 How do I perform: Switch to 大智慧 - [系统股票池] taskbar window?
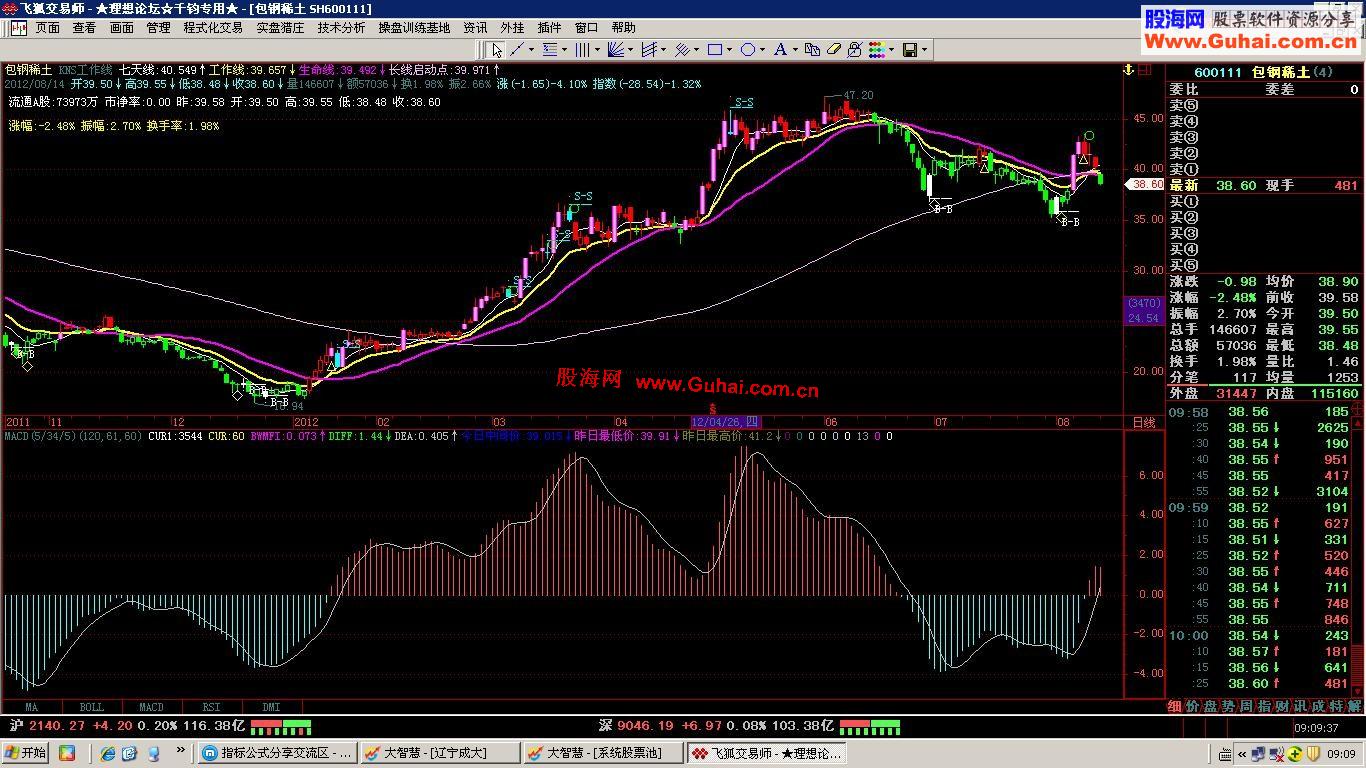[x=603, y=752]
